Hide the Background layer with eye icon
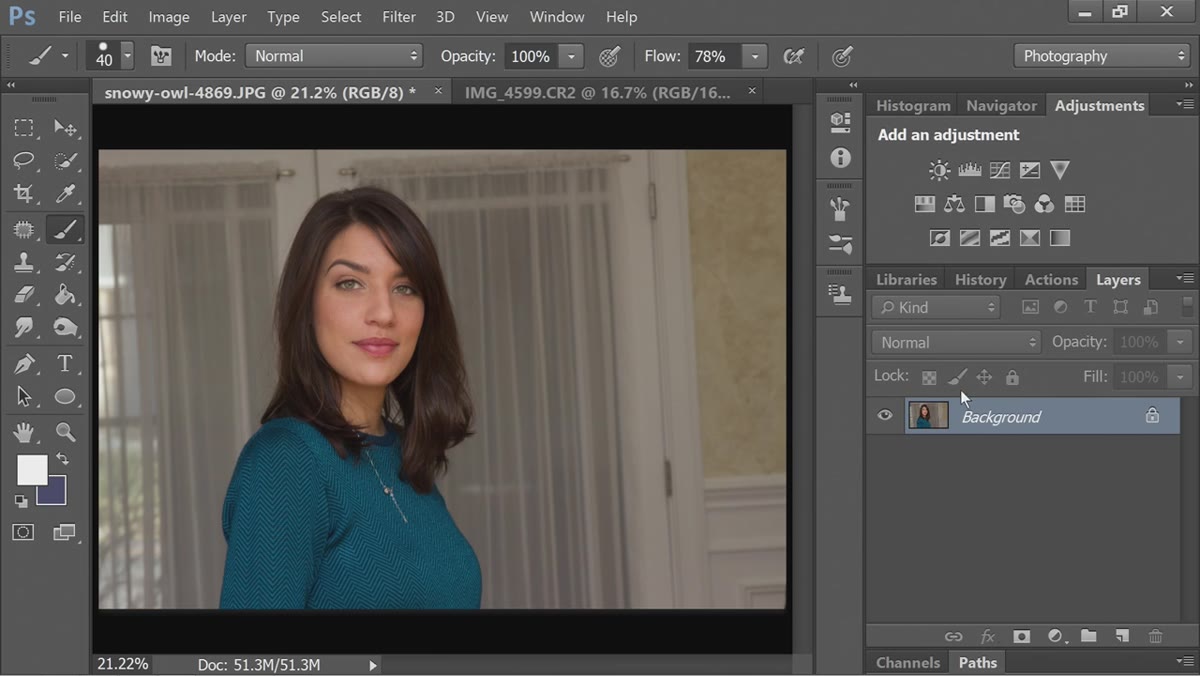1200x676 pixels. point(885,415)
